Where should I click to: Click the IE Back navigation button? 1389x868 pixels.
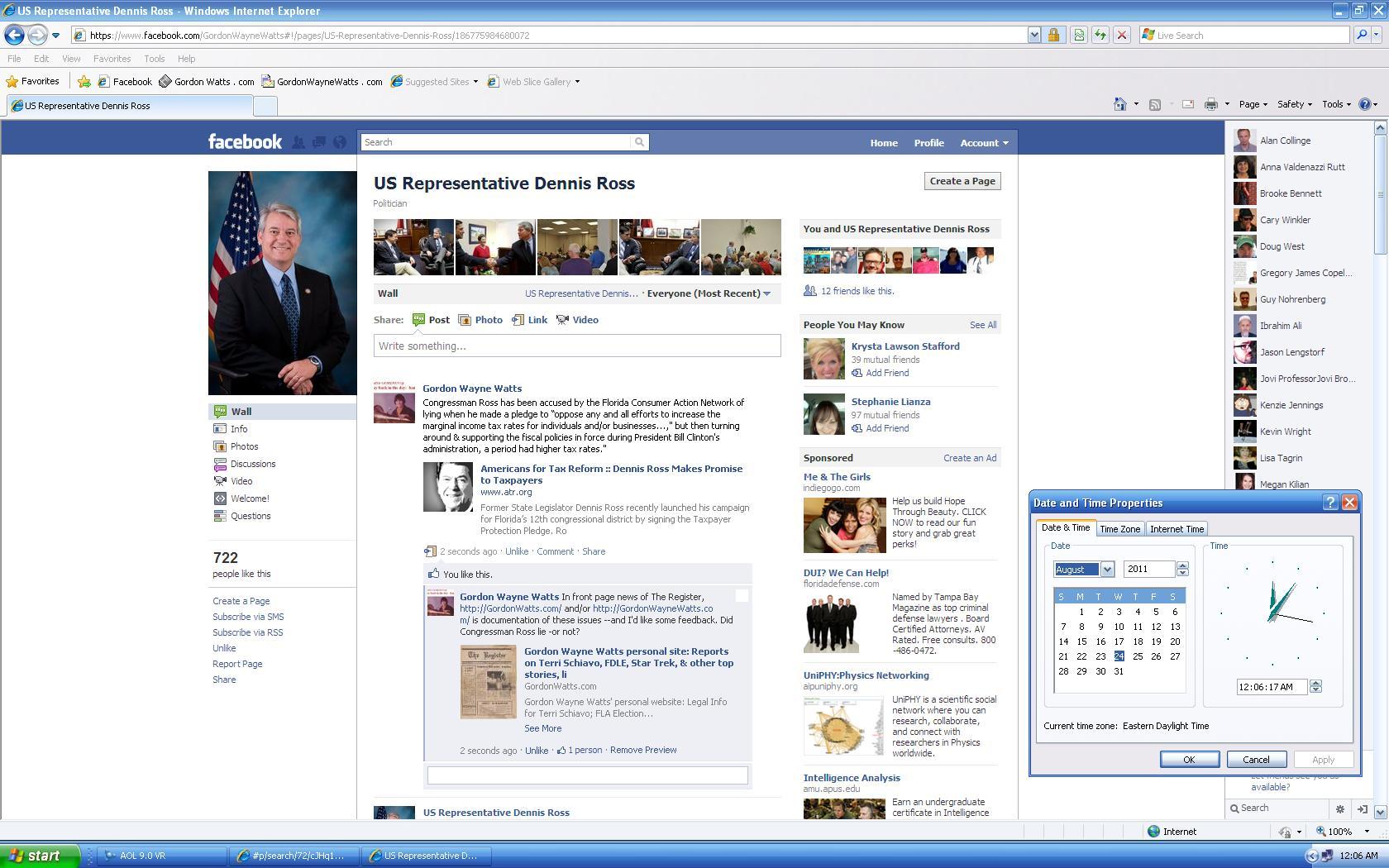click(14, 35)
